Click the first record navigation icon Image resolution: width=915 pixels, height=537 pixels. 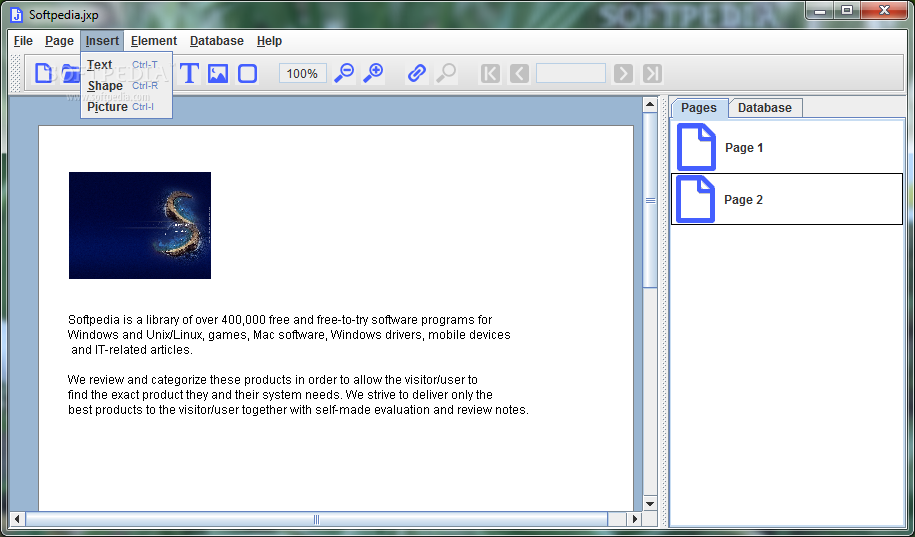[x=490, y=74]
